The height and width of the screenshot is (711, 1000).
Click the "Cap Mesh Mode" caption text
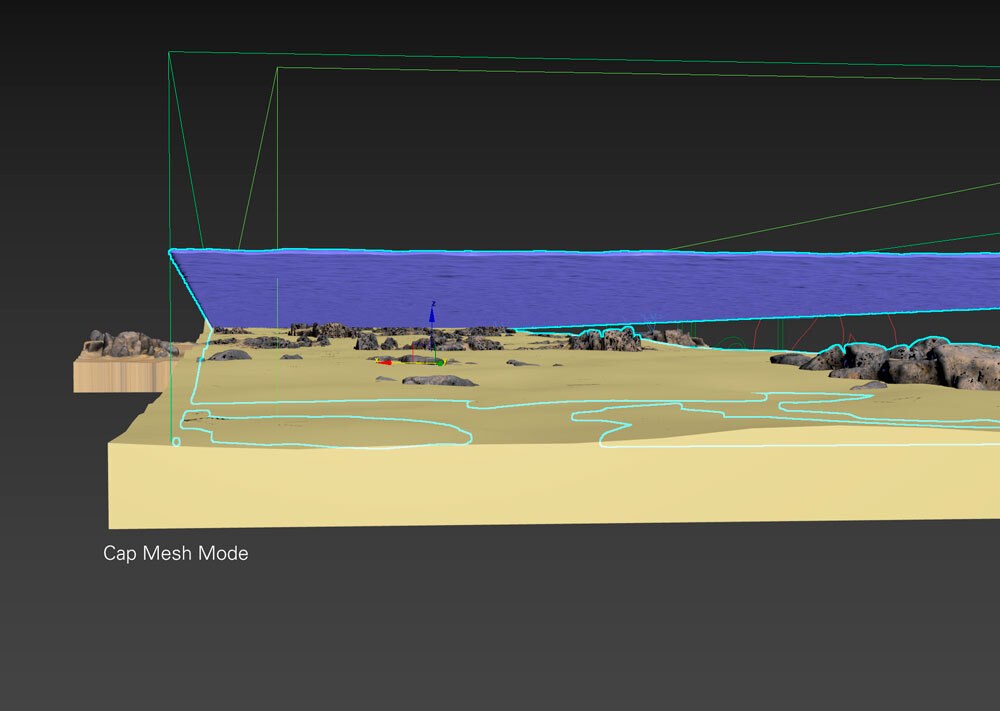(175, 553)
